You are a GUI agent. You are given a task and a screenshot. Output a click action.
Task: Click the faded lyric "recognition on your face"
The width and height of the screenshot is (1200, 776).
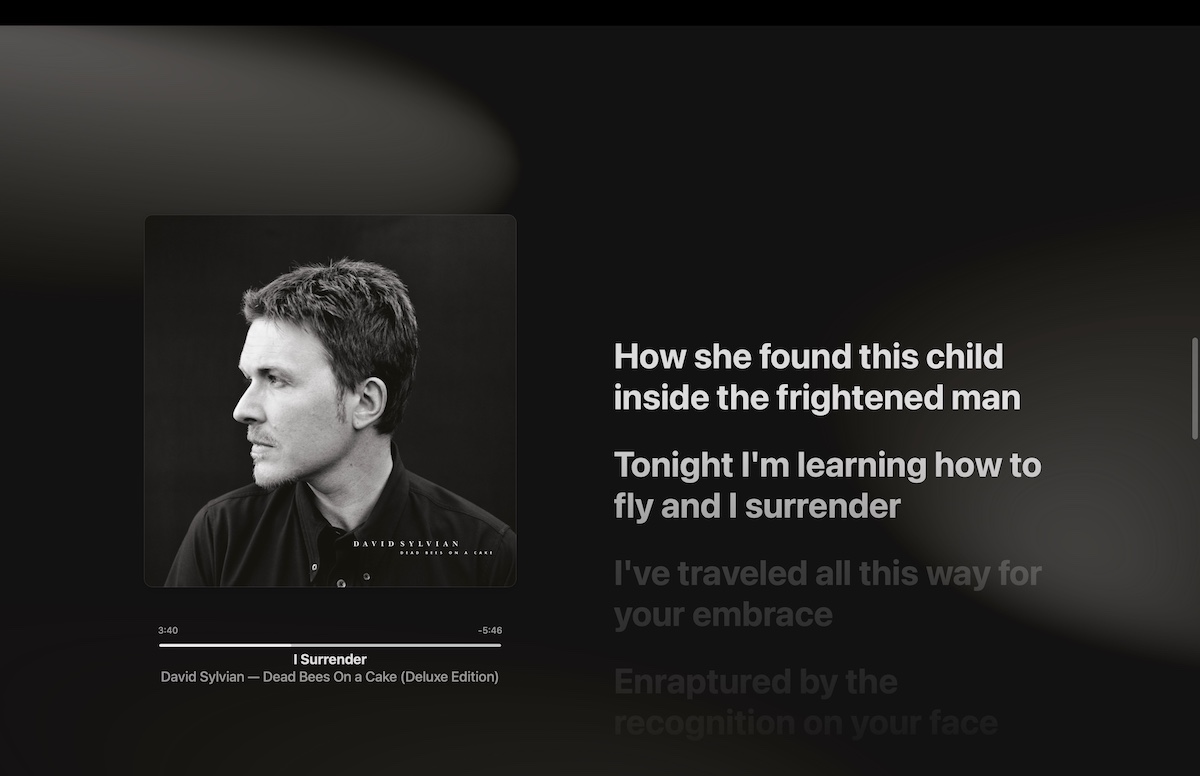click(x=806, y=722)
